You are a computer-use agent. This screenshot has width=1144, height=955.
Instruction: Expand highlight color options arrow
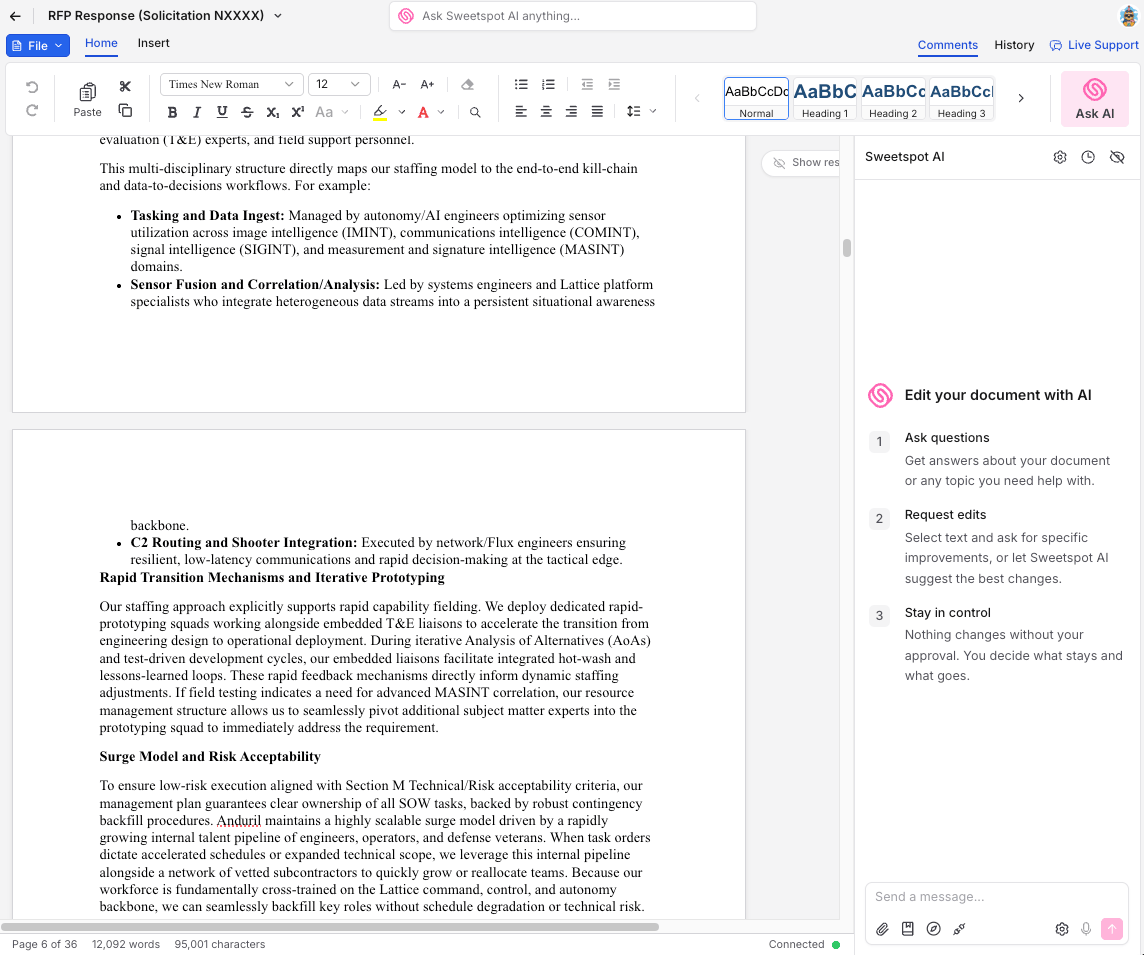(x=402, y=112)
